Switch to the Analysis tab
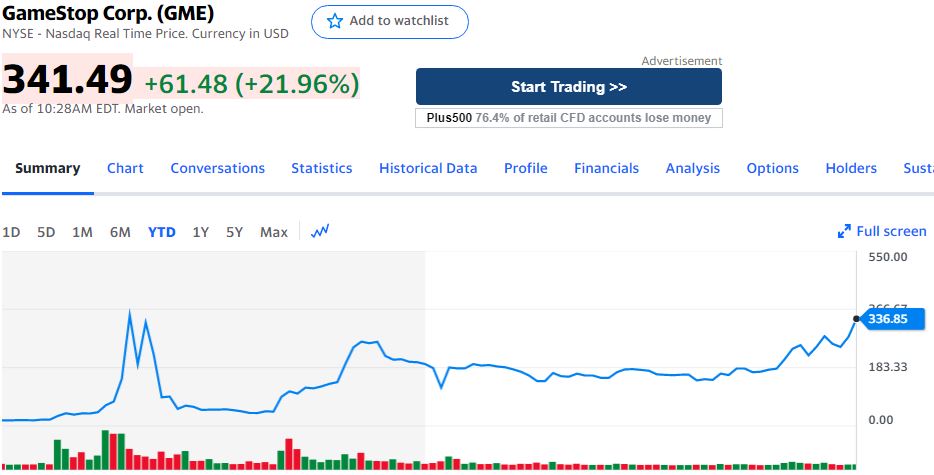The image size is (934, 475). [x=692, y=169]
